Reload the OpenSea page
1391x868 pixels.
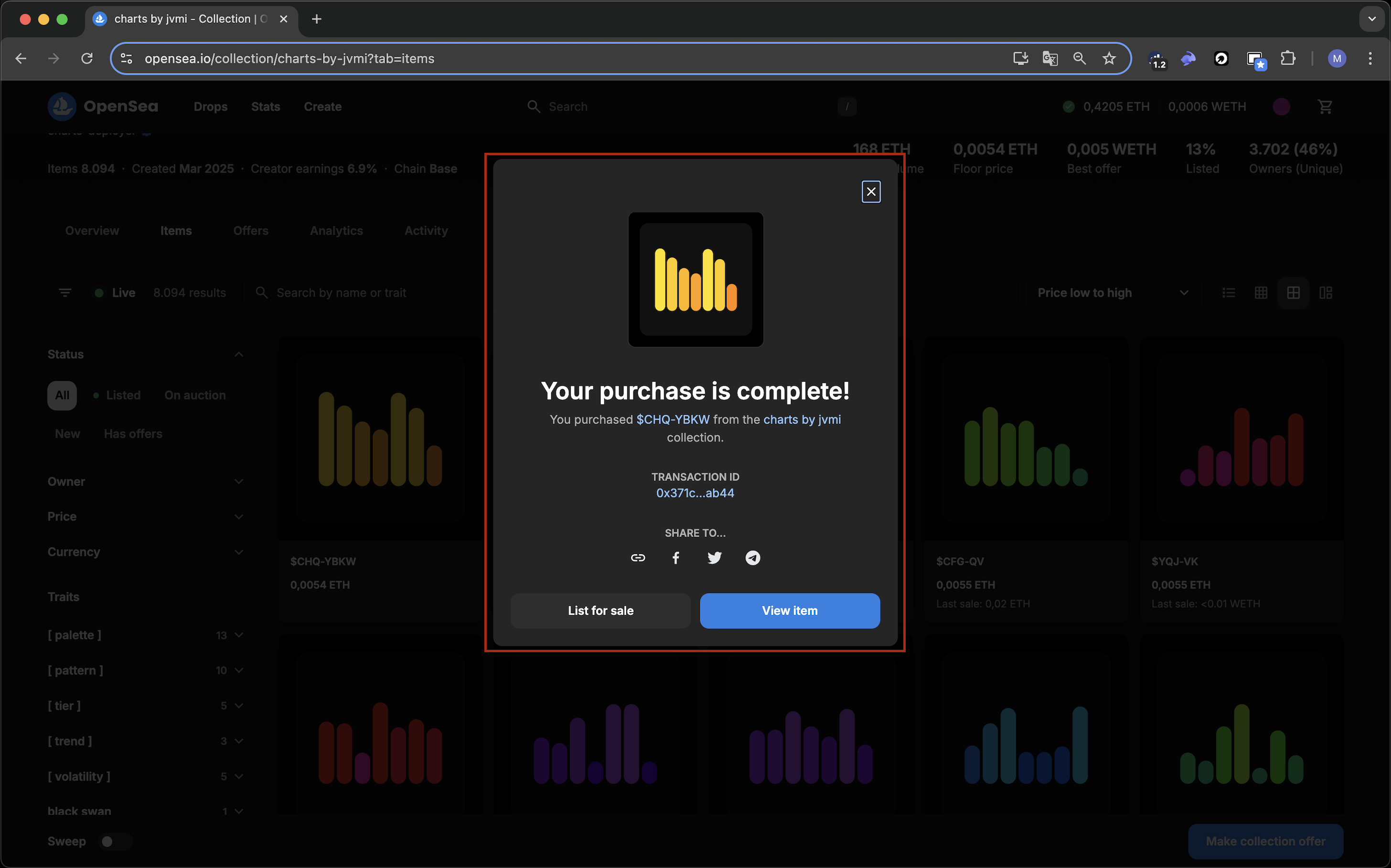[x=87, y=59]
